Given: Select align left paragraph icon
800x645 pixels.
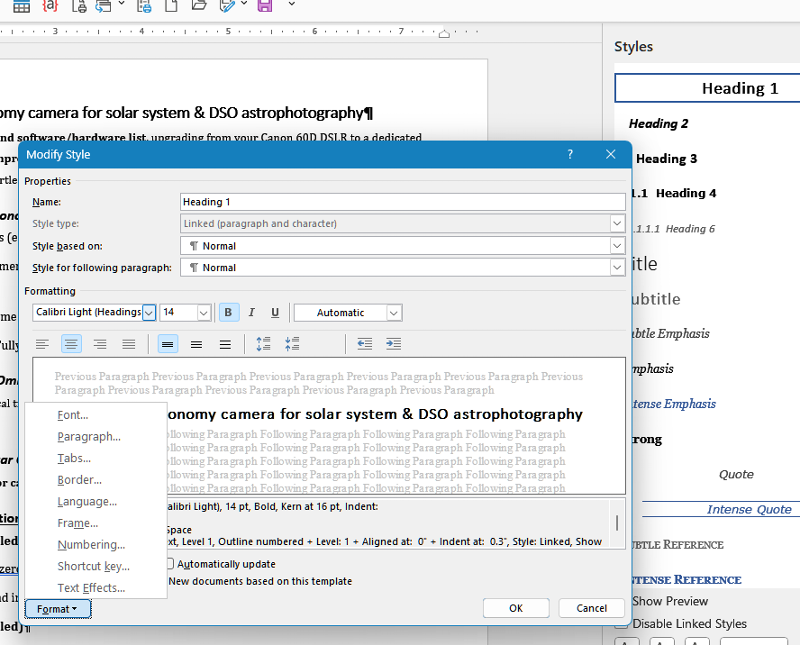Looking at the screenshot, I should [x=42, y=344].
